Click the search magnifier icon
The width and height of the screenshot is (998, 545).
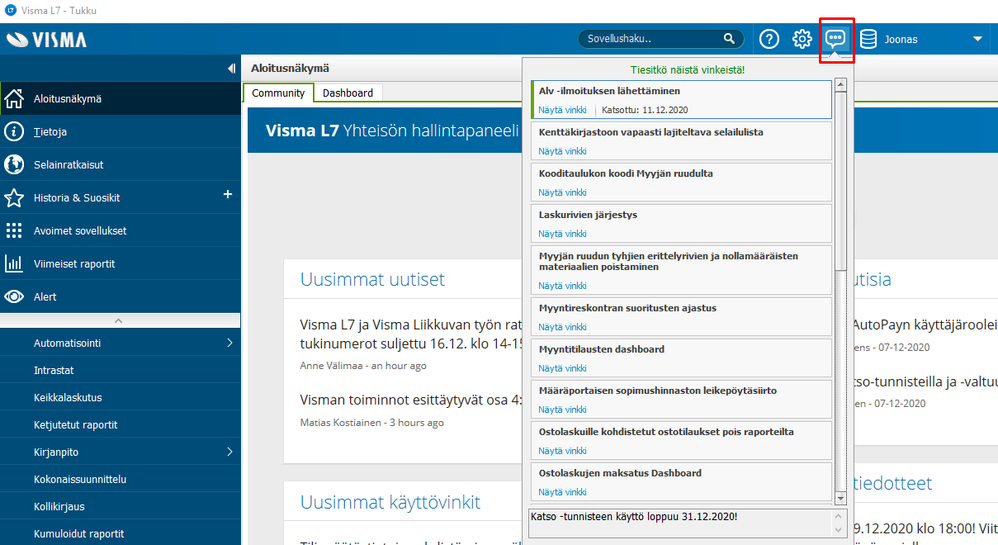tap(729, 38)
